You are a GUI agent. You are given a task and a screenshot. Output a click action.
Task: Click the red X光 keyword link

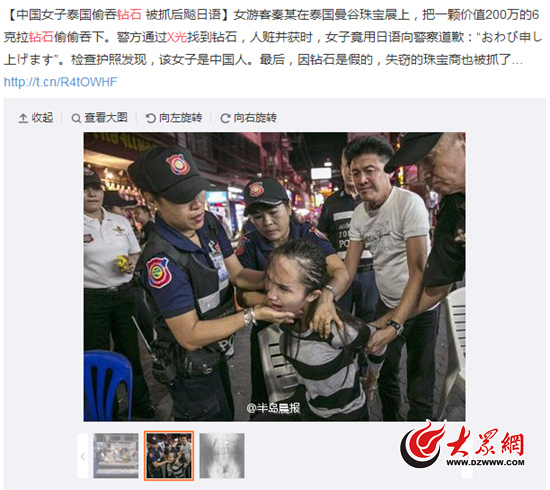(177, 37)
